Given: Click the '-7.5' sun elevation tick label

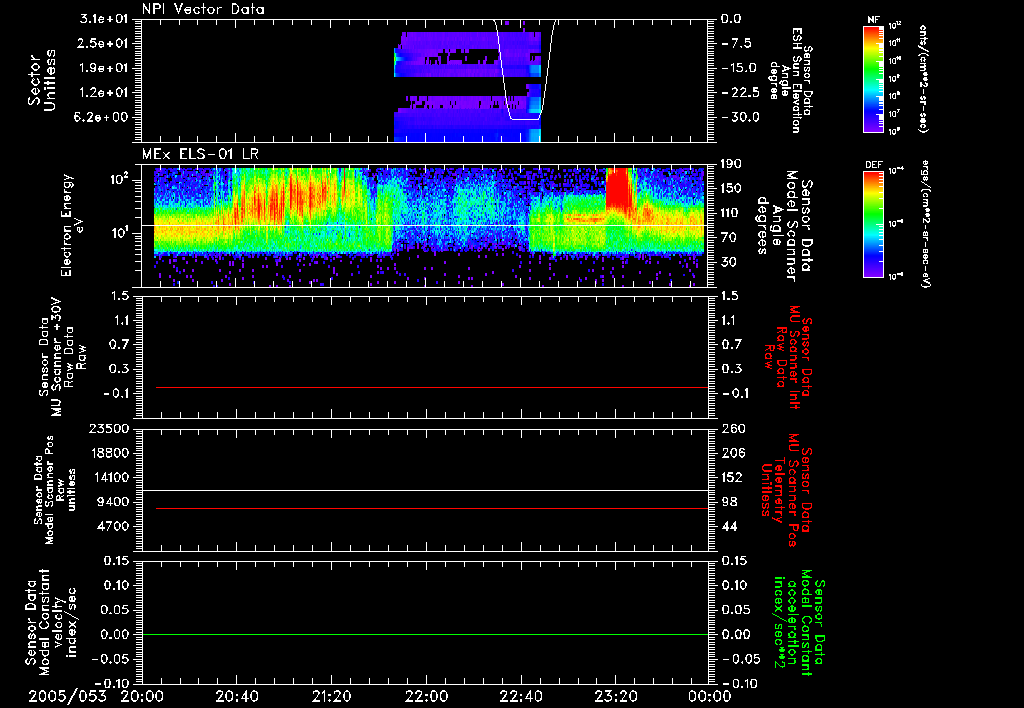Looking at the screenshot, I should [737, 43].
